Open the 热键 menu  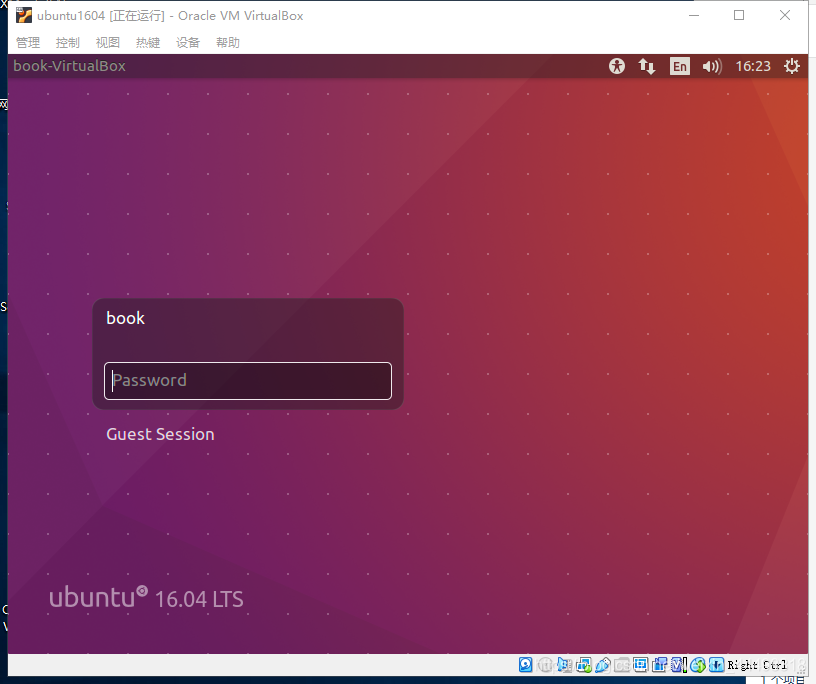pos(148,43)
